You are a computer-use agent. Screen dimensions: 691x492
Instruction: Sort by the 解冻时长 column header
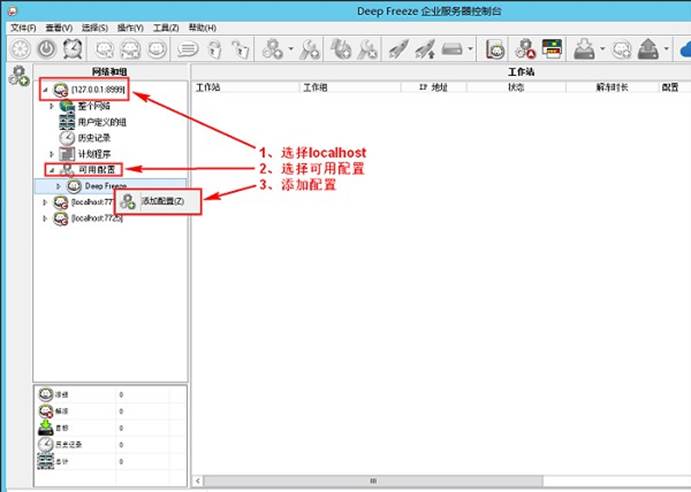pos(612,87)
